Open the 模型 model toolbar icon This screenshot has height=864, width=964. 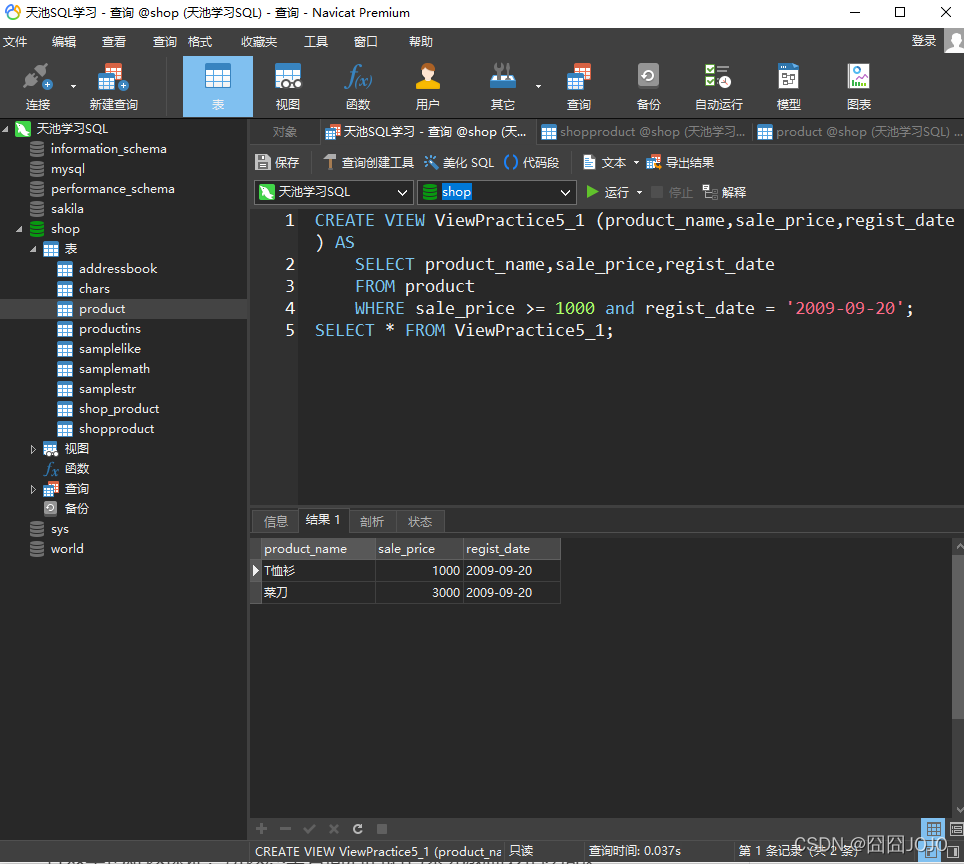(788, 86)
